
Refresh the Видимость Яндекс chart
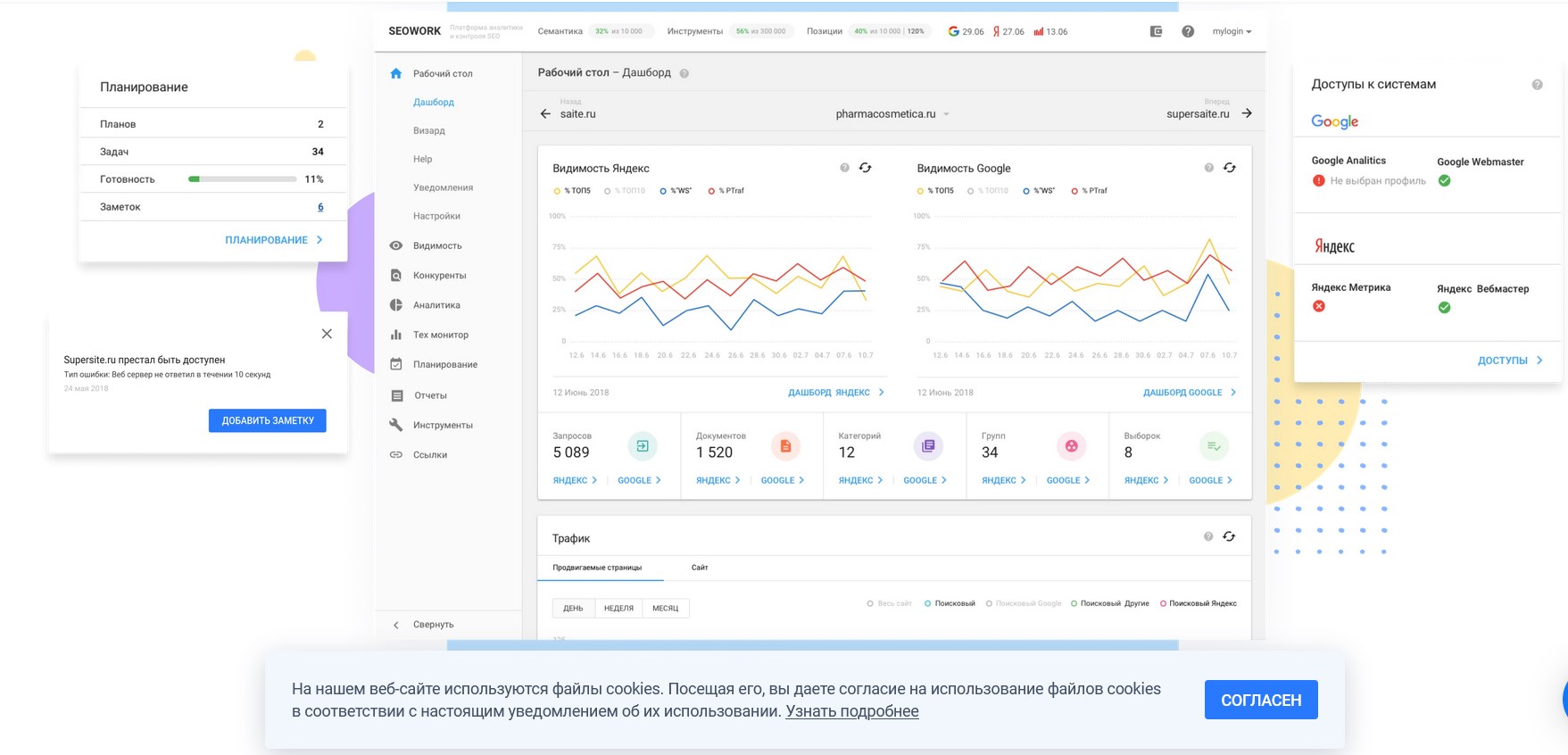pos(865,168)
